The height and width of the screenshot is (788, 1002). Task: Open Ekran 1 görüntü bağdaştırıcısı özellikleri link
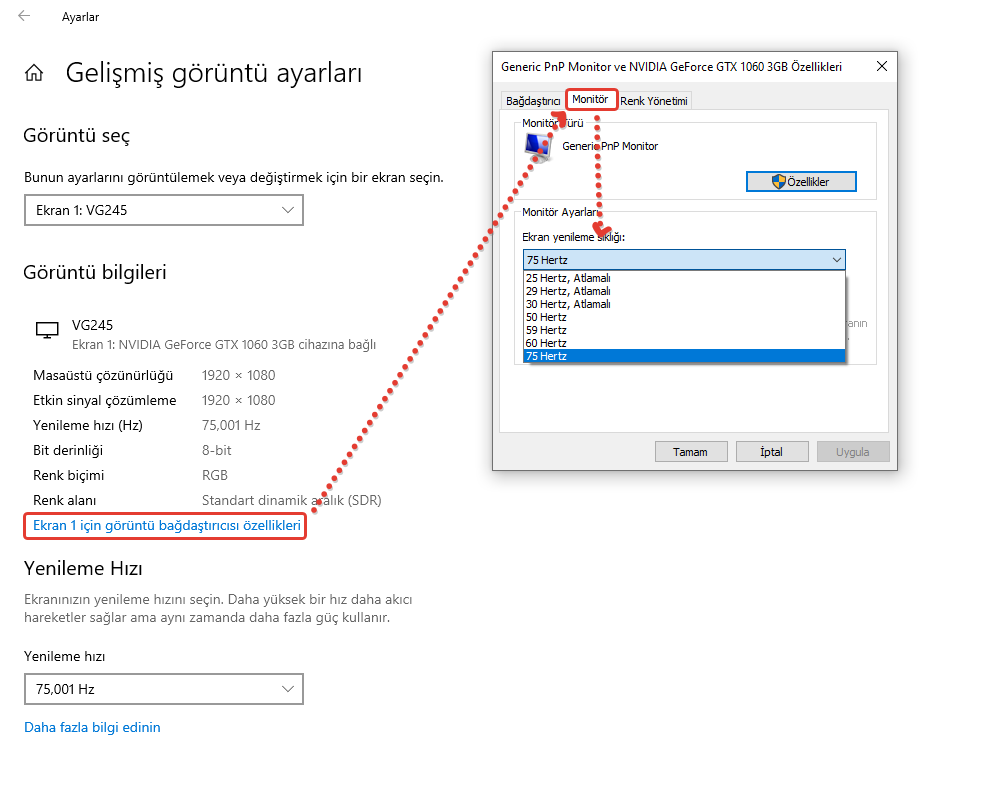(x=166, y=525)
